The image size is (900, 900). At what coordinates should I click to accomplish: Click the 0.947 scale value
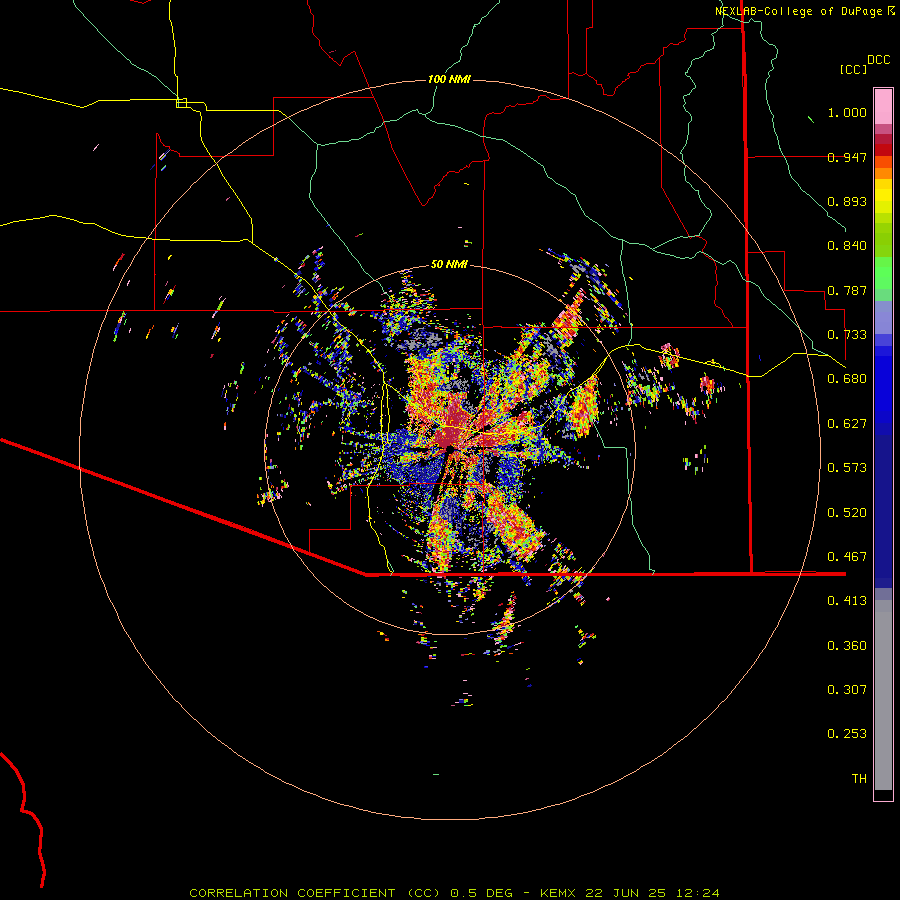847,157
